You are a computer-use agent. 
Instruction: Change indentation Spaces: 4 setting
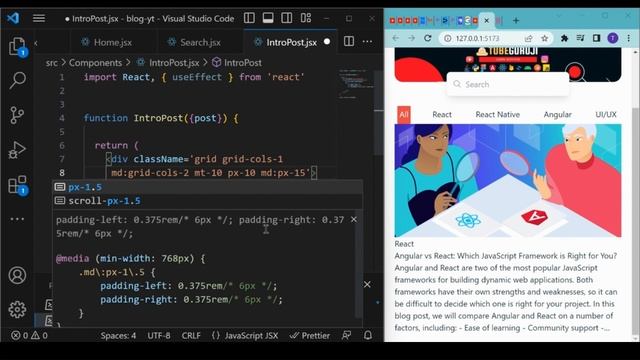click(118, 336)
